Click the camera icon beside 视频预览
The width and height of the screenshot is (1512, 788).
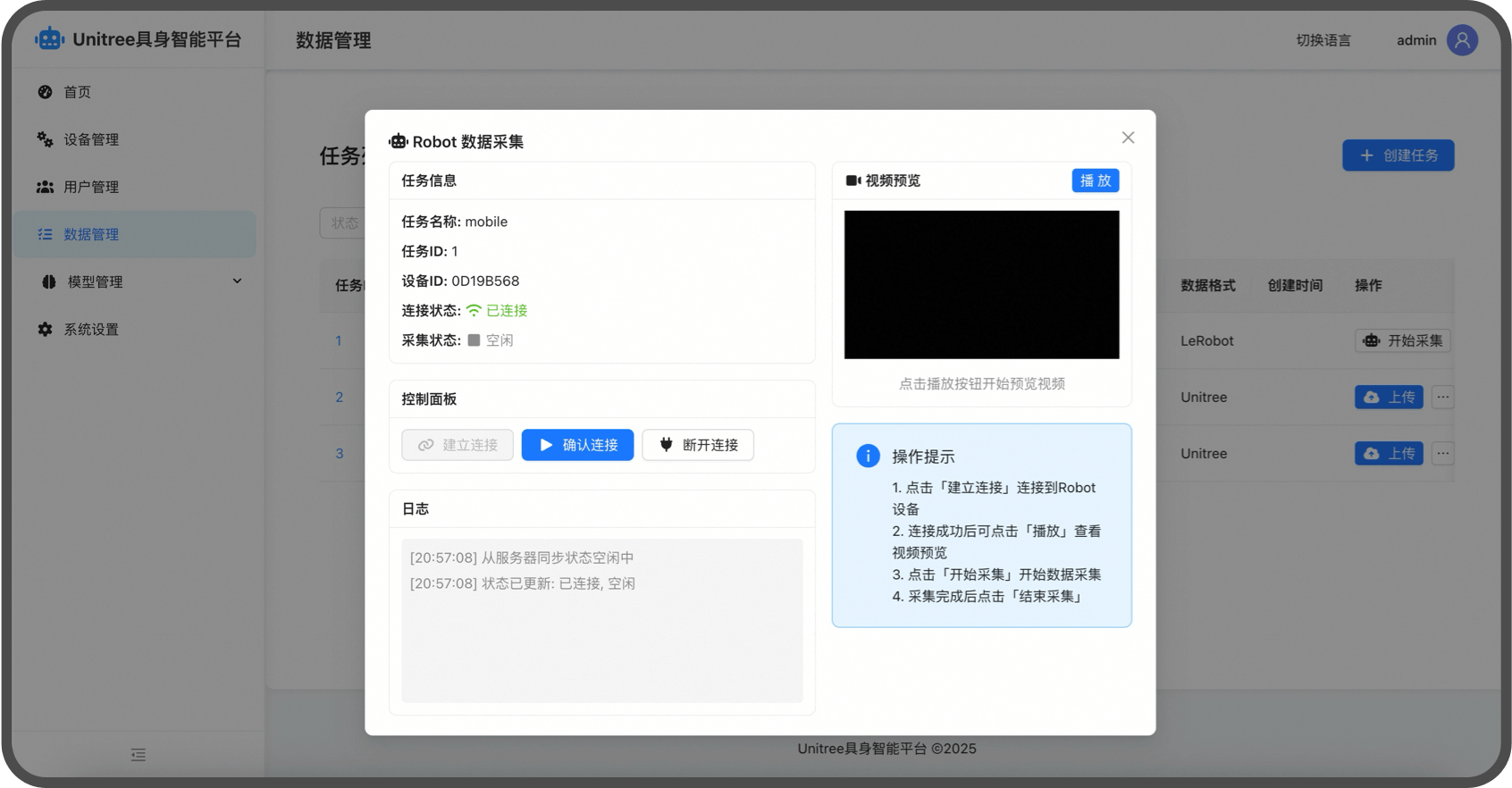point(853,180)
